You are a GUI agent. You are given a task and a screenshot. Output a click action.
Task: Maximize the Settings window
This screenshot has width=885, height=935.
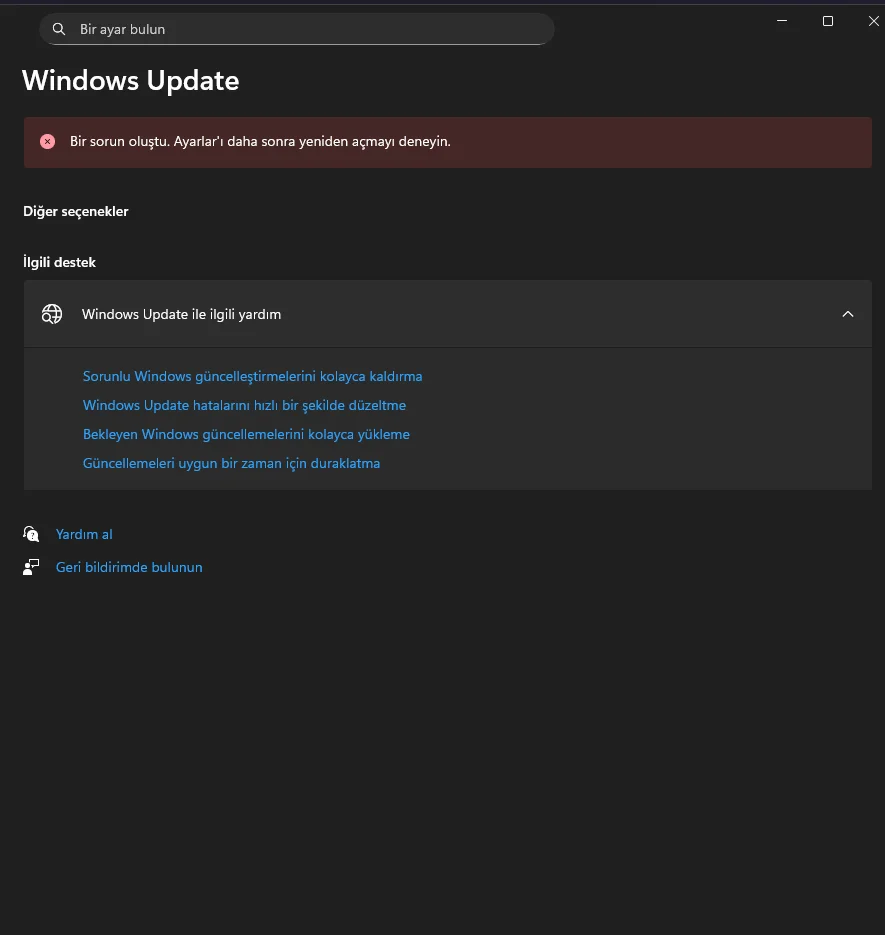[828, 21]
